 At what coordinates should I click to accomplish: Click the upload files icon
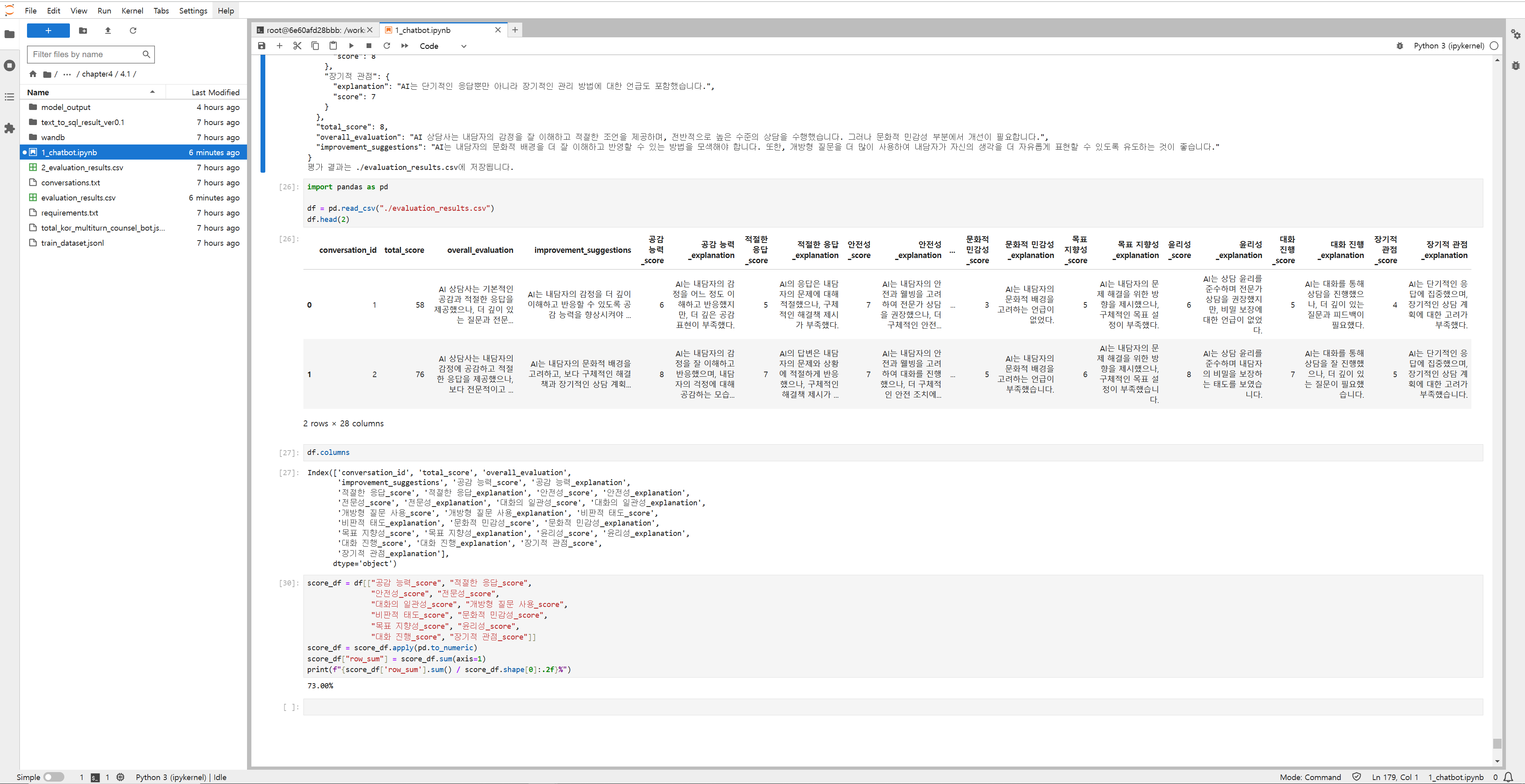click(x=108, y=30)
